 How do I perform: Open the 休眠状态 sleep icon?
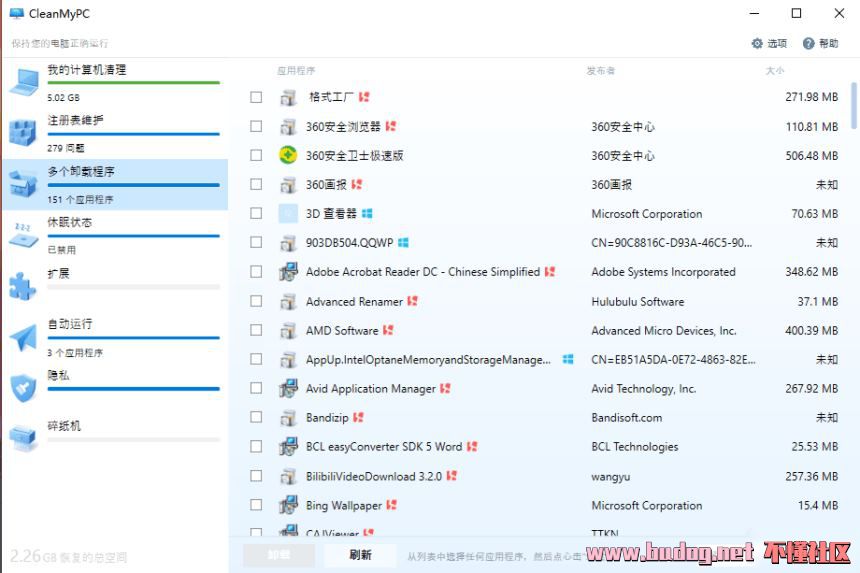coord(24,235)
